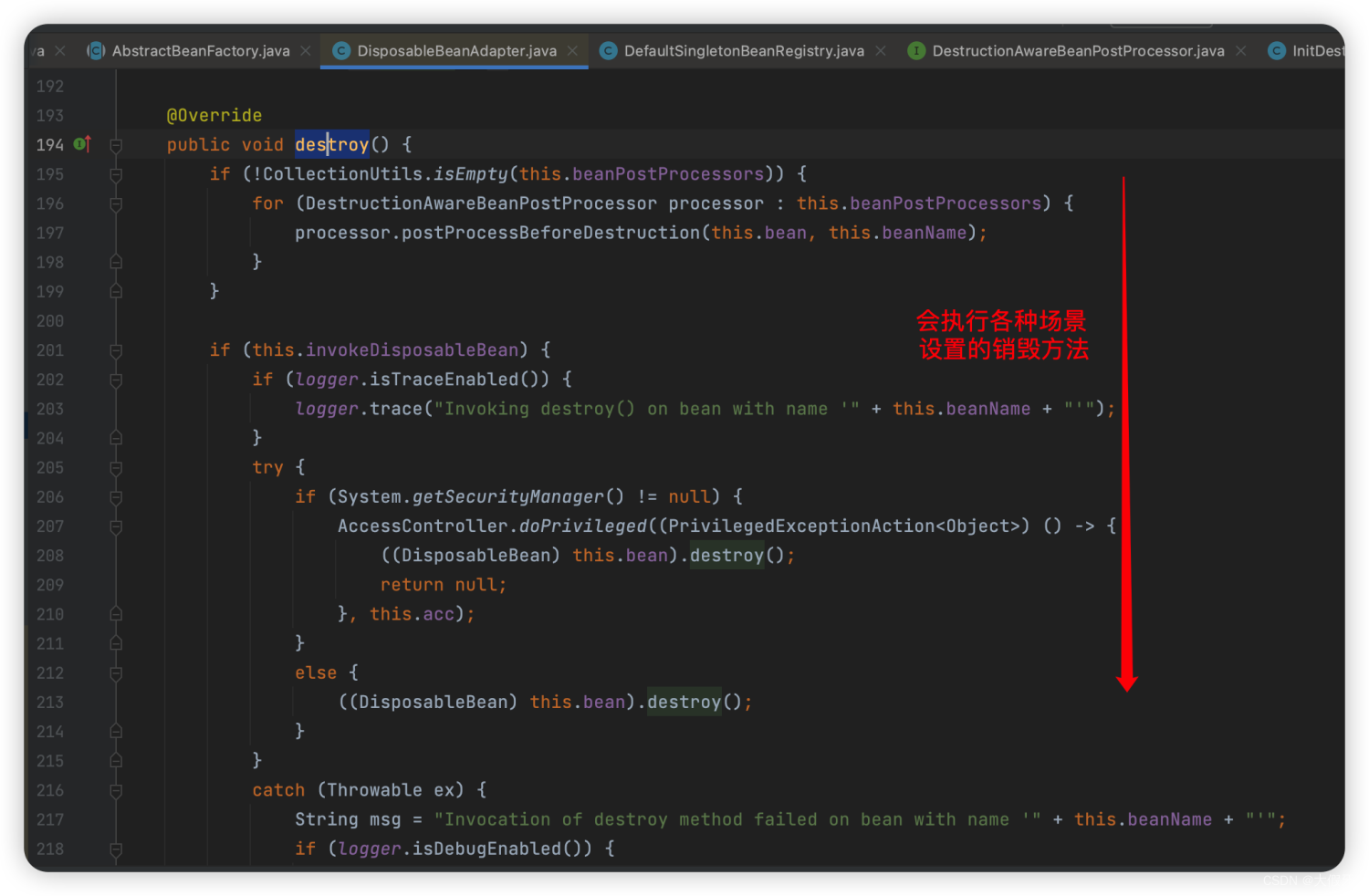Screen dimensions: 1369x896
Task: Open DestructionAwareBeanPostProcessor.java tab
Action: click(1078, 51)
